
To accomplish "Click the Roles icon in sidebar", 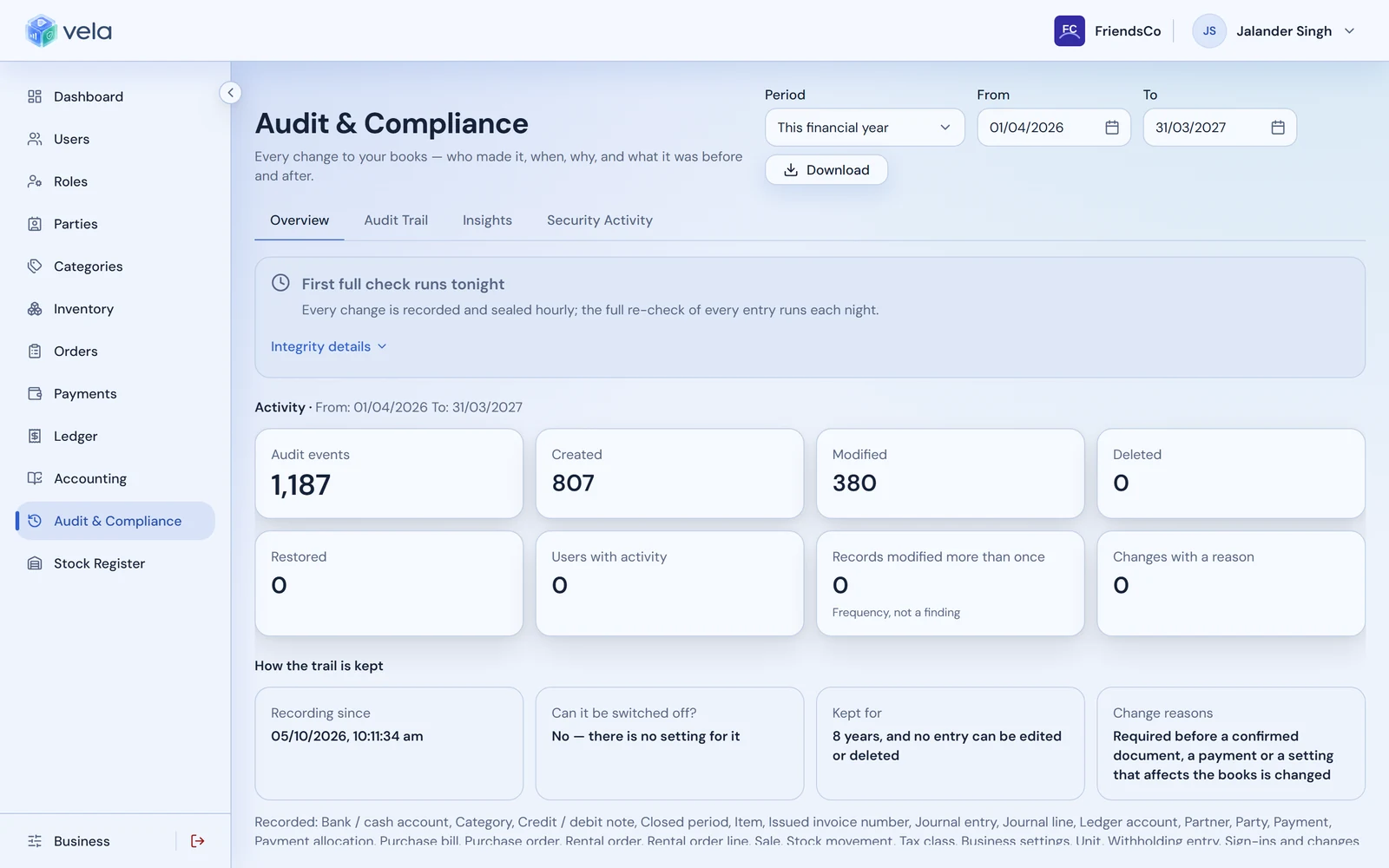I will [x=35, y=181].
